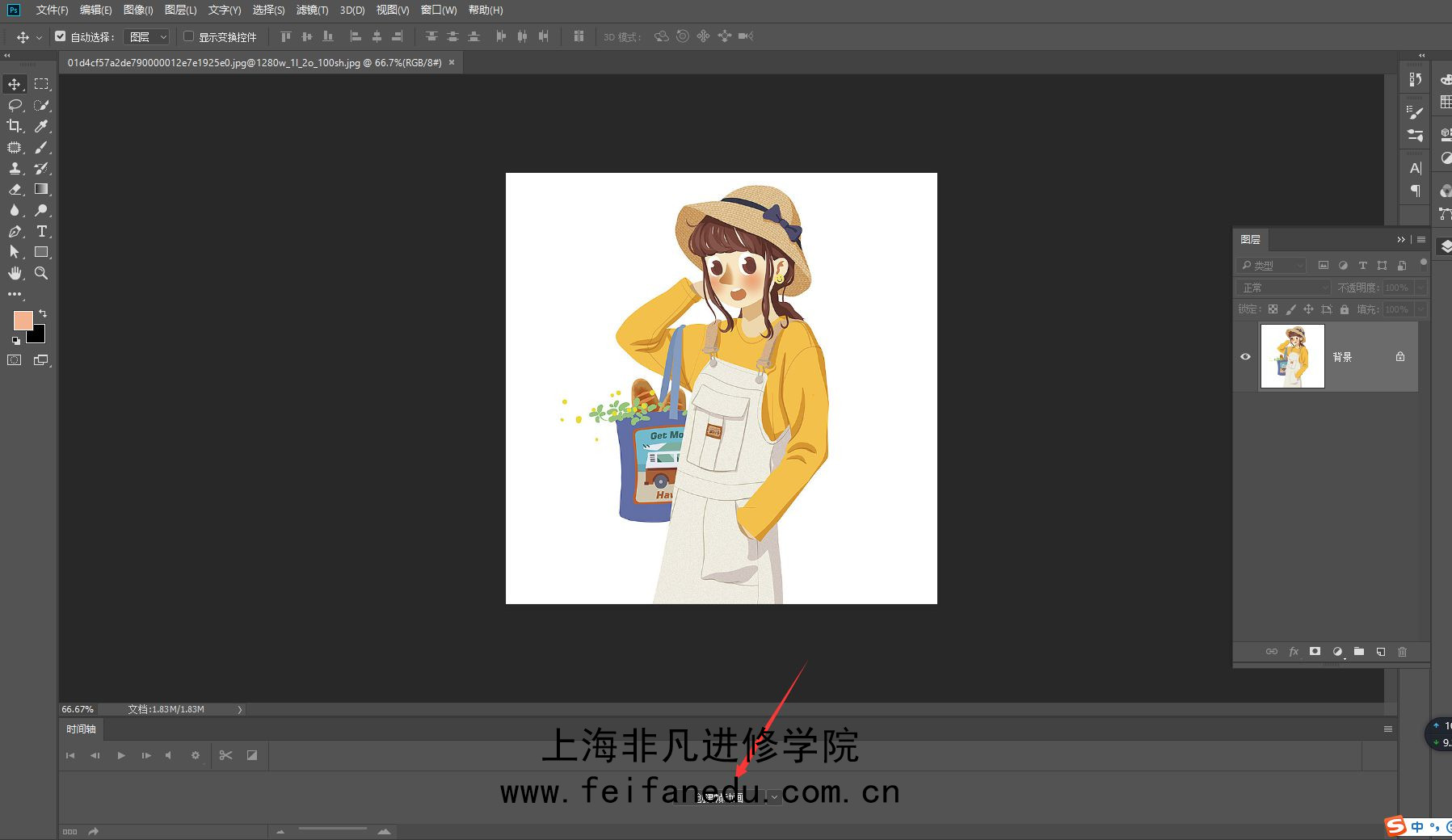
Task: Open the opacity 不透明度 dropdown arrow
Action: [x=1420, y=288]
